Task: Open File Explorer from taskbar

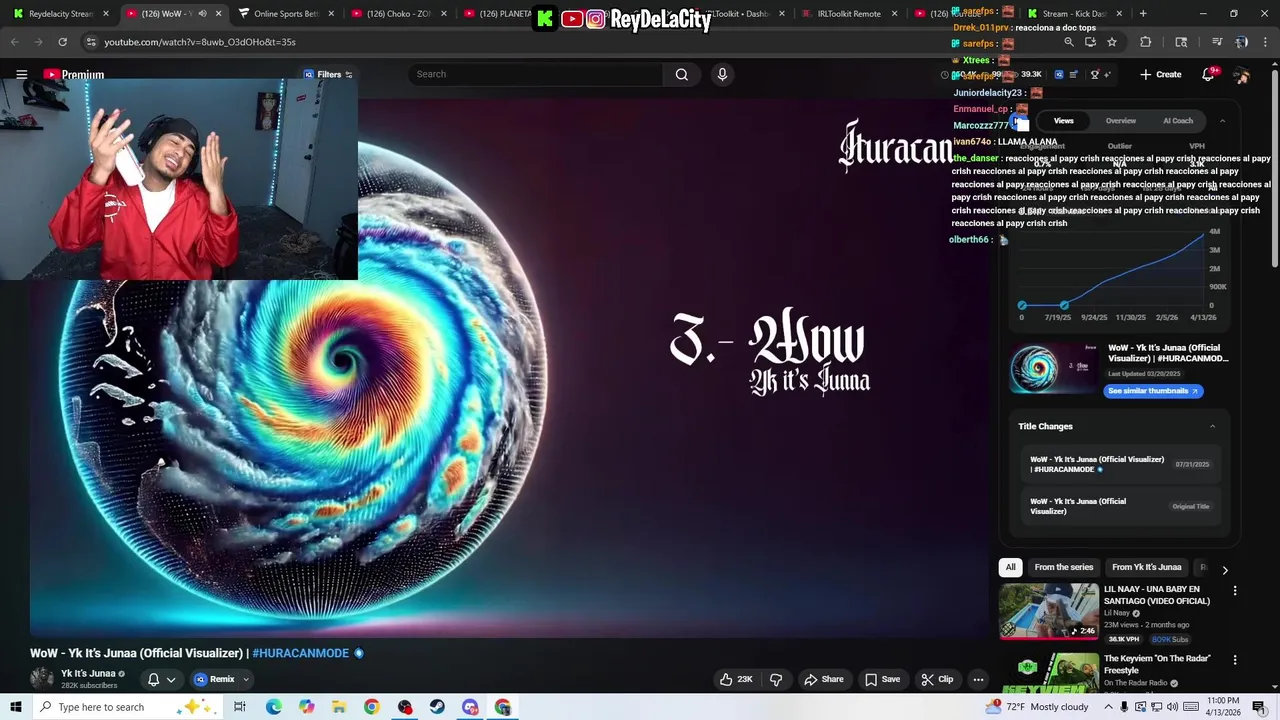Action: (x=339, y=707)
